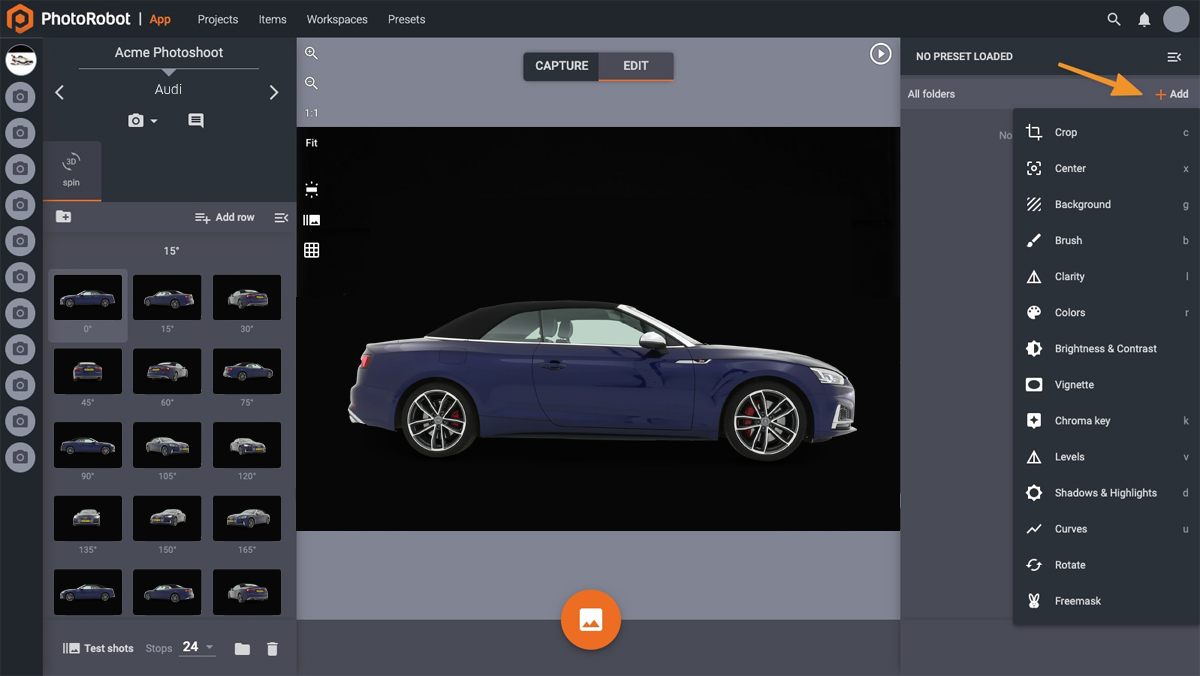The width and height of the screenshot is (1200, 676).
Task: Click Add row button
Action: click(225, 217)
